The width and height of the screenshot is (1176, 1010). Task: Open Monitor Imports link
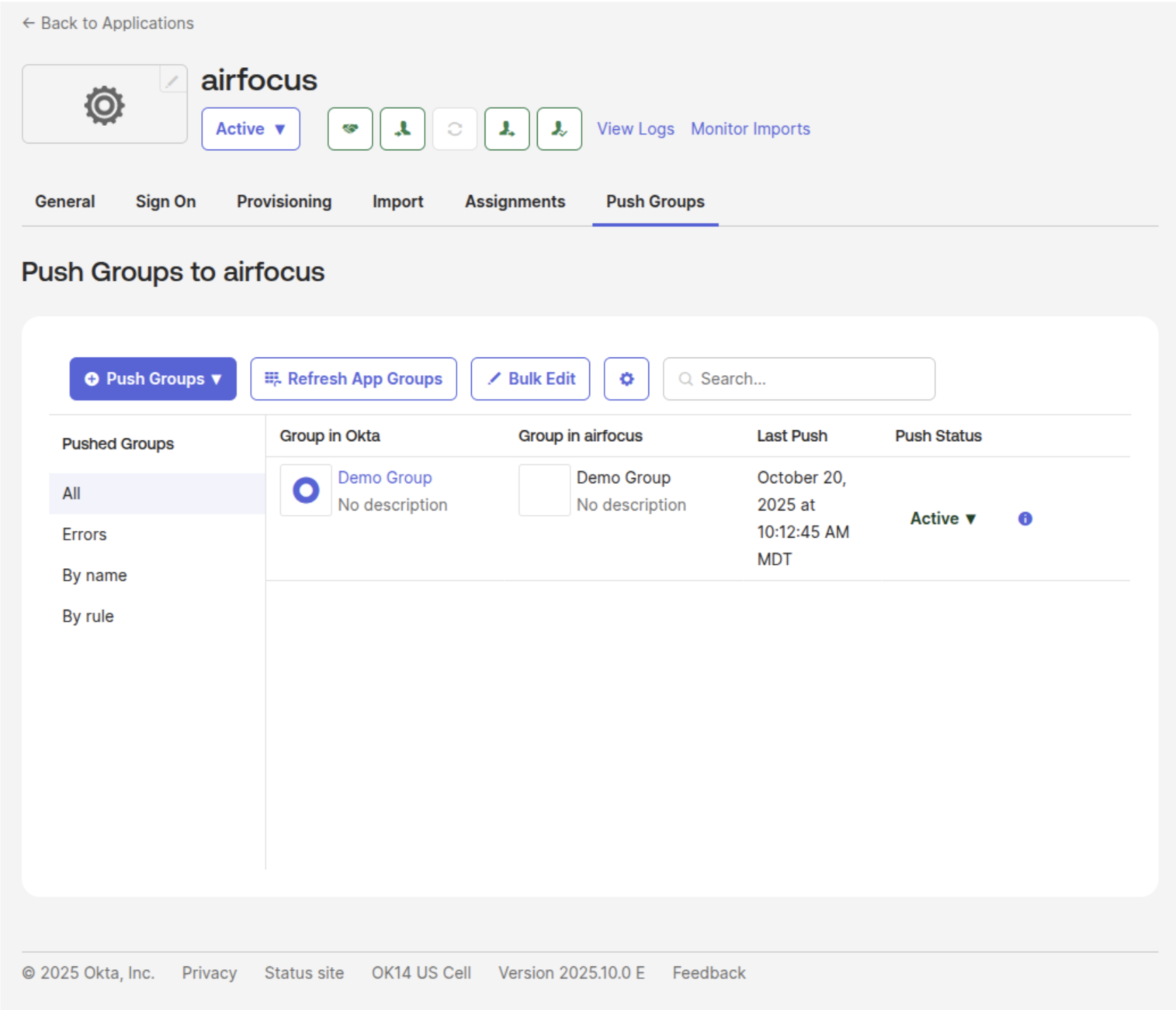coord(750,128)
